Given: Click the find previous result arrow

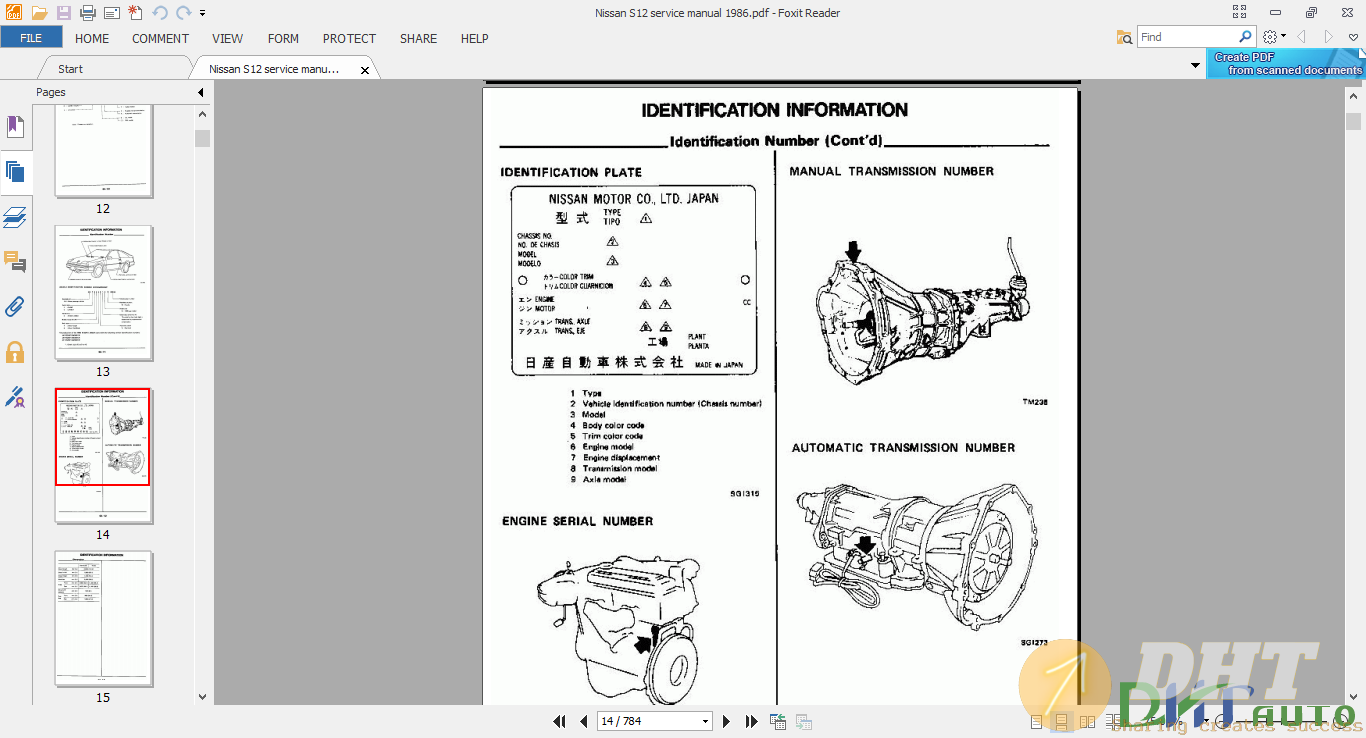Looking at the screenshot, I should tap(1302, 37).
